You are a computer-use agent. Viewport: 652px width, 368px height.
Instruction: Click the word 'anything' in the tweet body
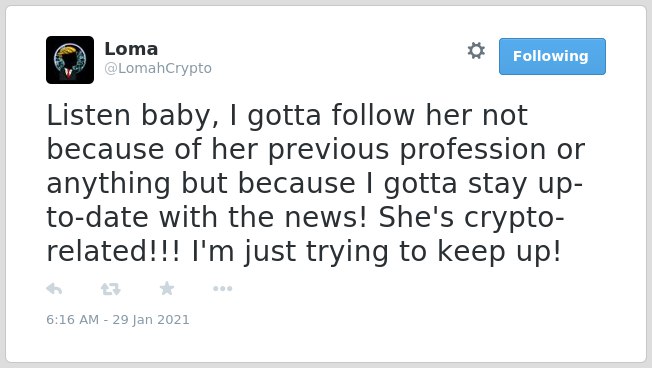109,184
